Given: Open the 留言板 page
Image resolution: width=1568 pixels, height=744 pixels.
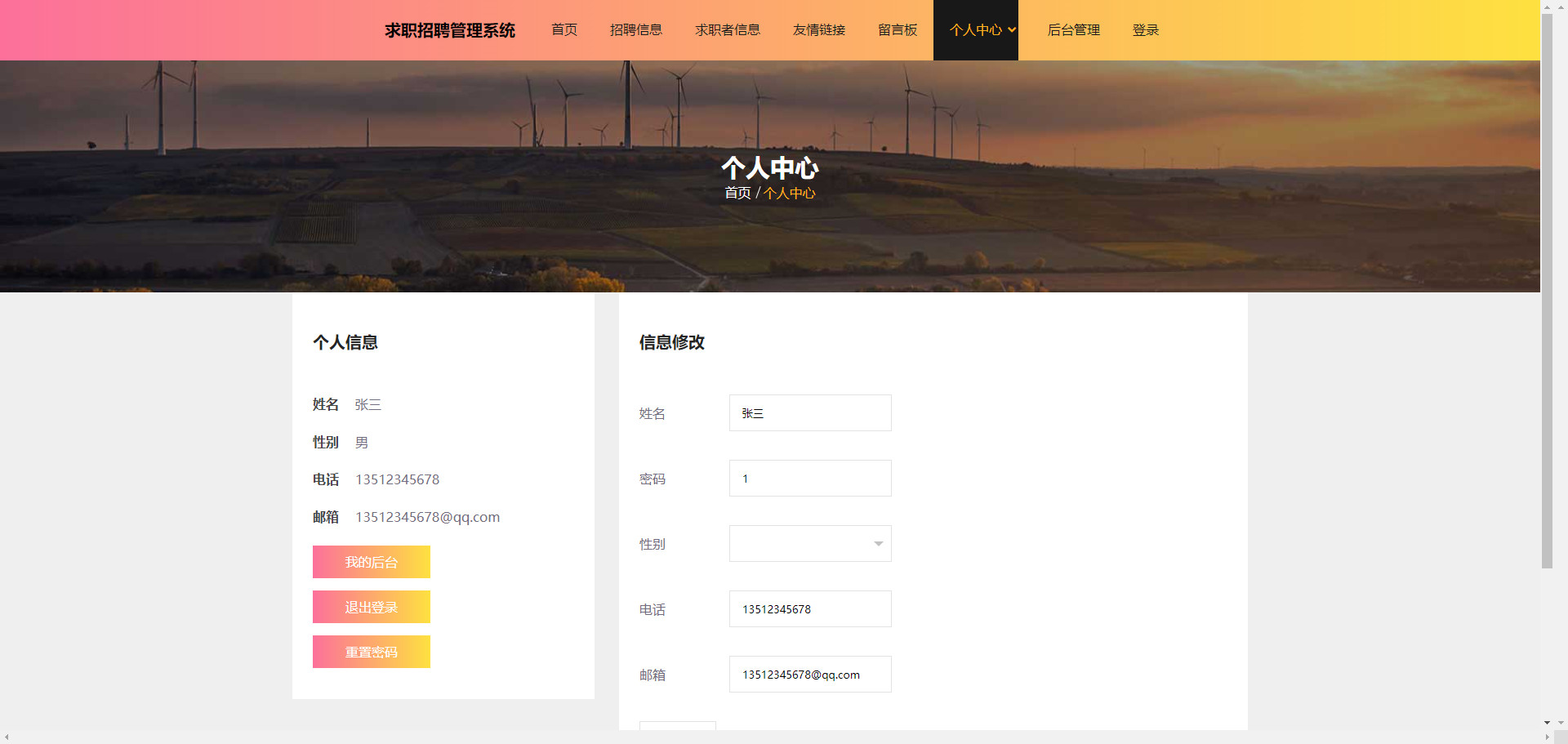Looking at the screenshot, I should click(898, 30).
